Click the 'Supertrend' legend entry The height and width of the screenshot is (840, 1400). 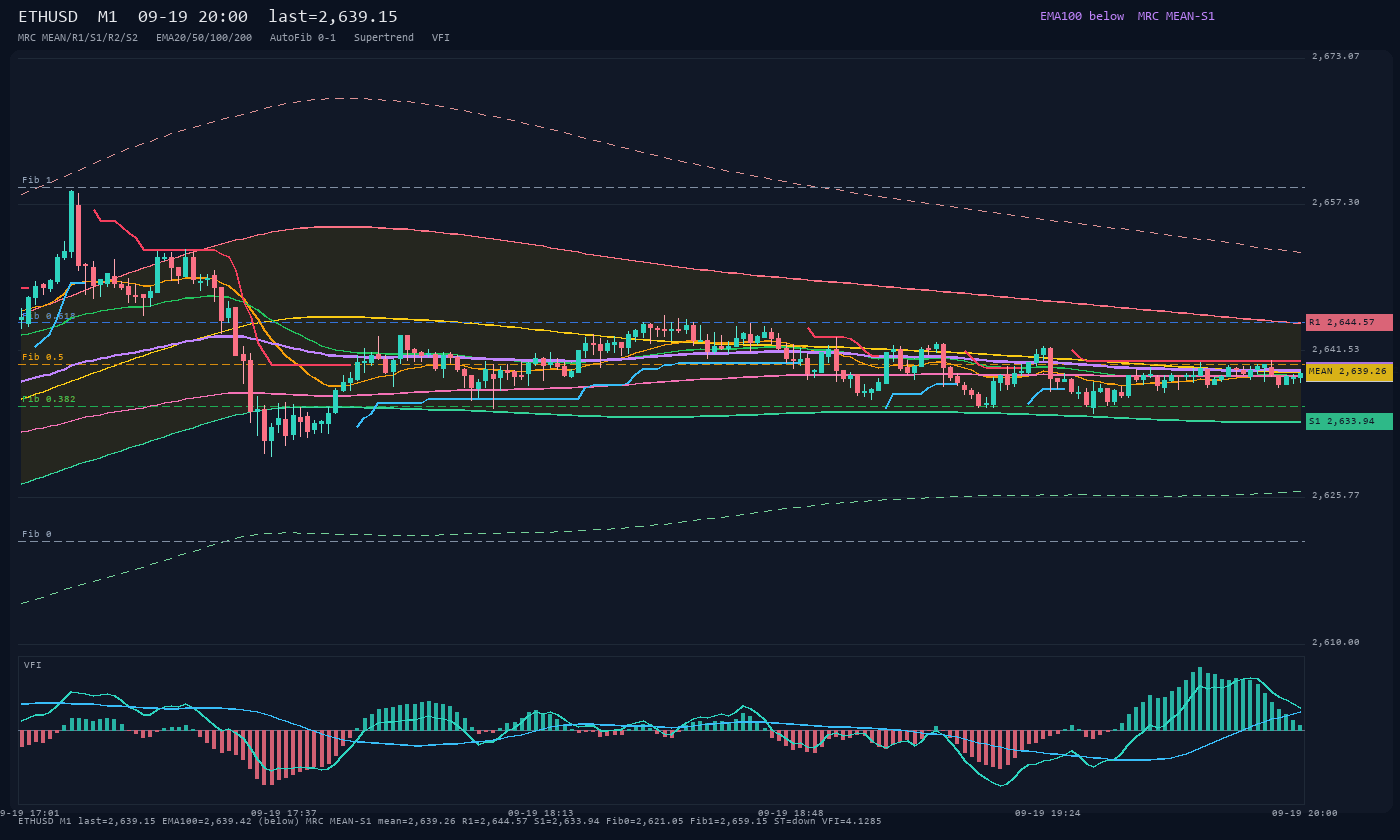[x=384, y=37]
